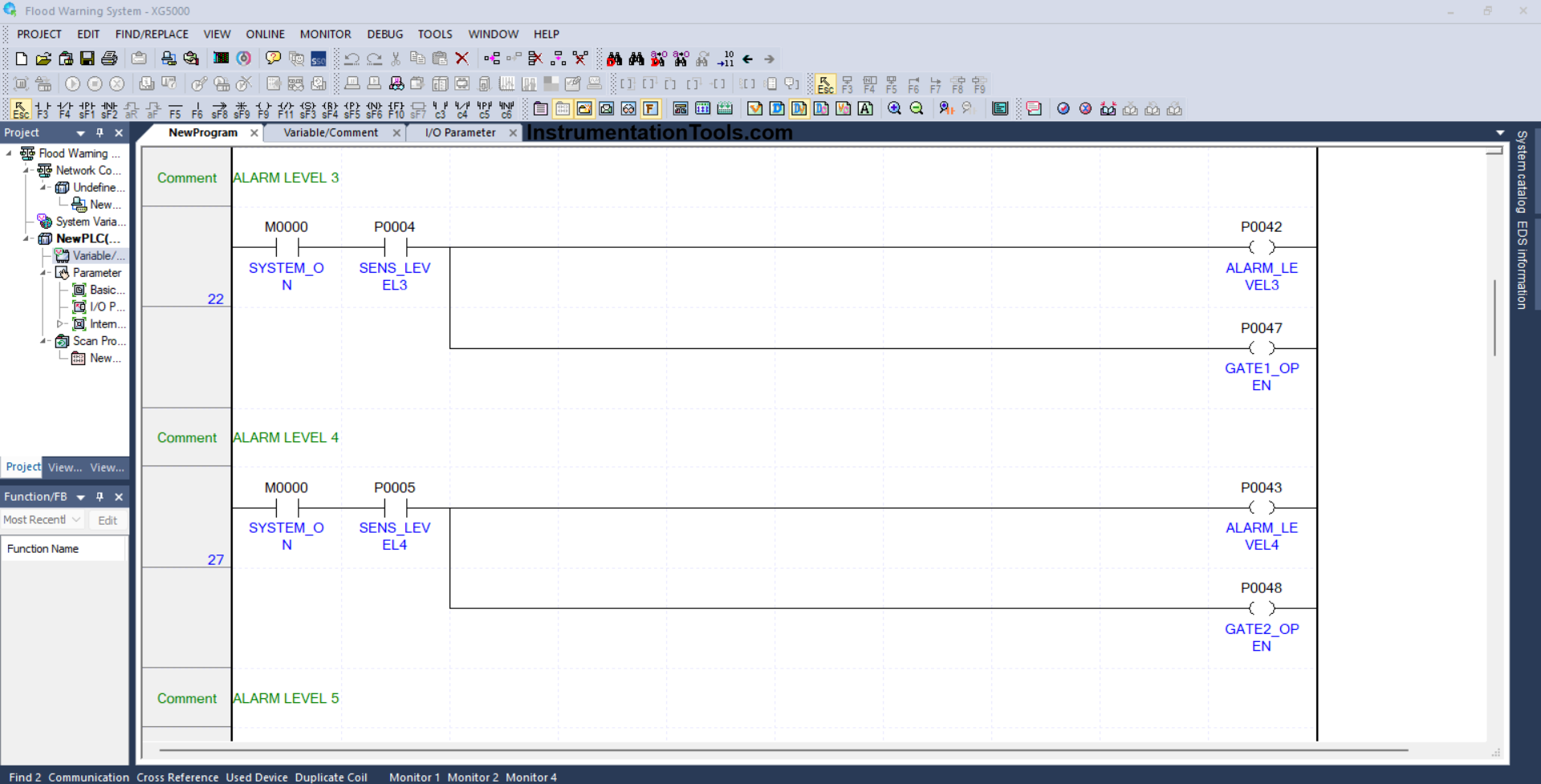Draw vertical line with F6 tool

tap(197, 109)
